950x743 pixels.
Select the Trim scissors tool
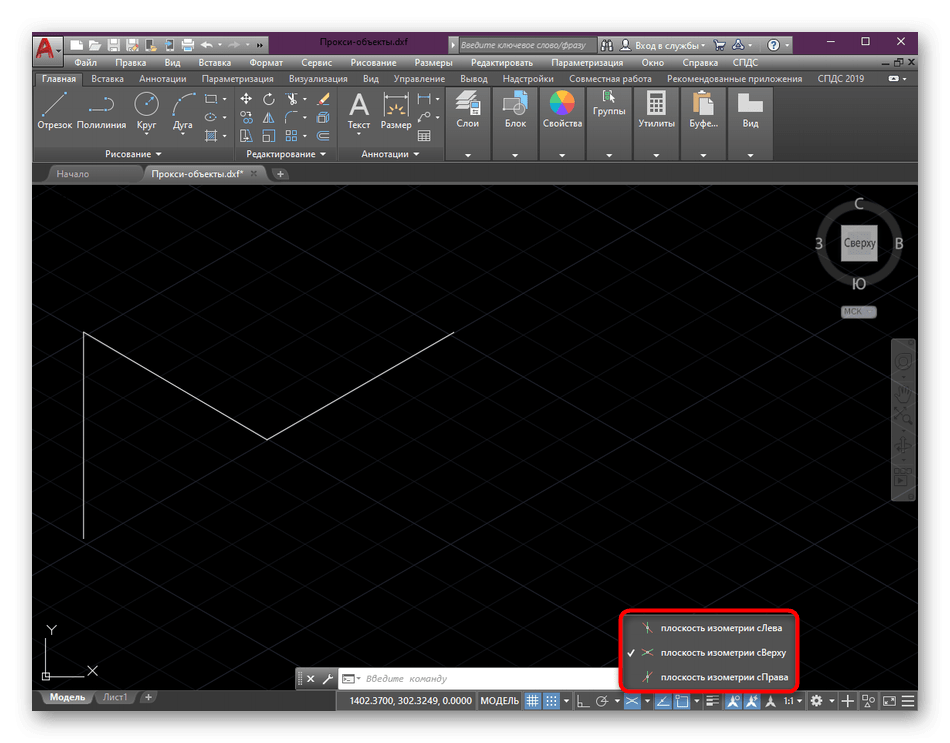(x=292, y=99)
